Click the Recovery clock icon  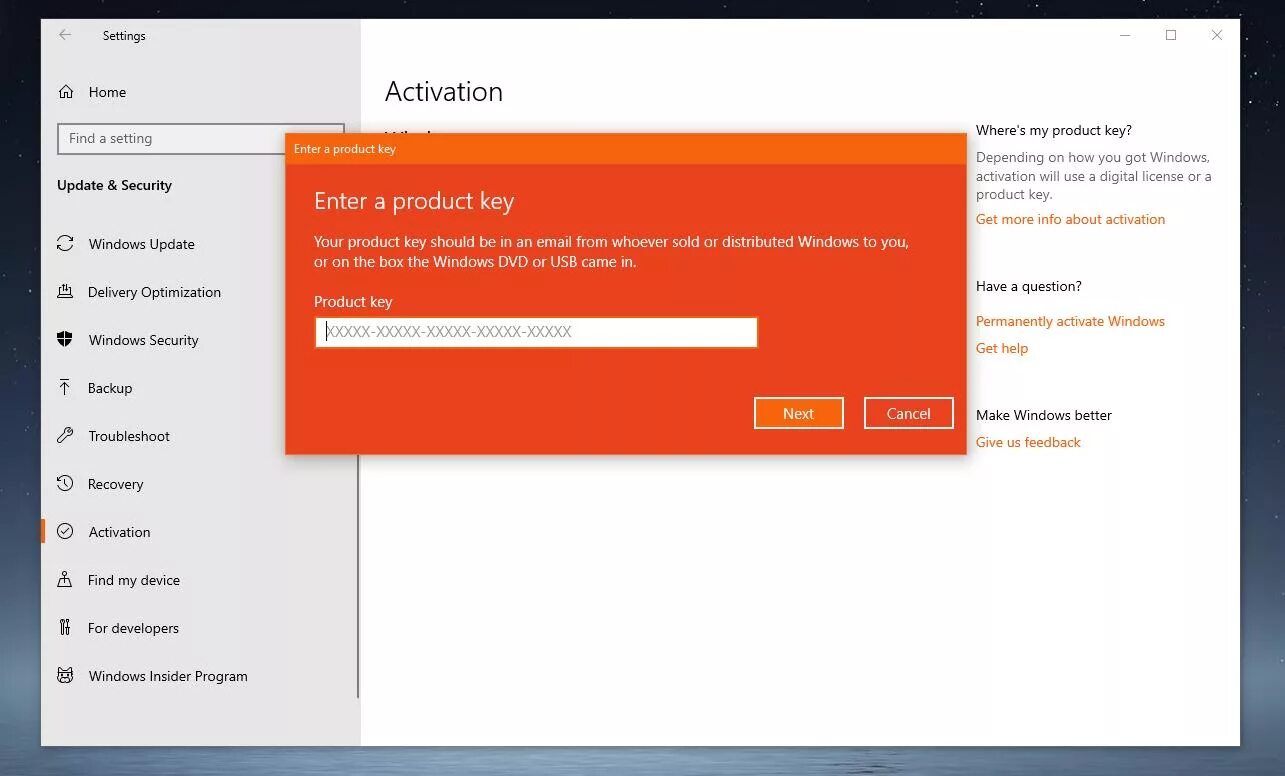coord(65,483)
